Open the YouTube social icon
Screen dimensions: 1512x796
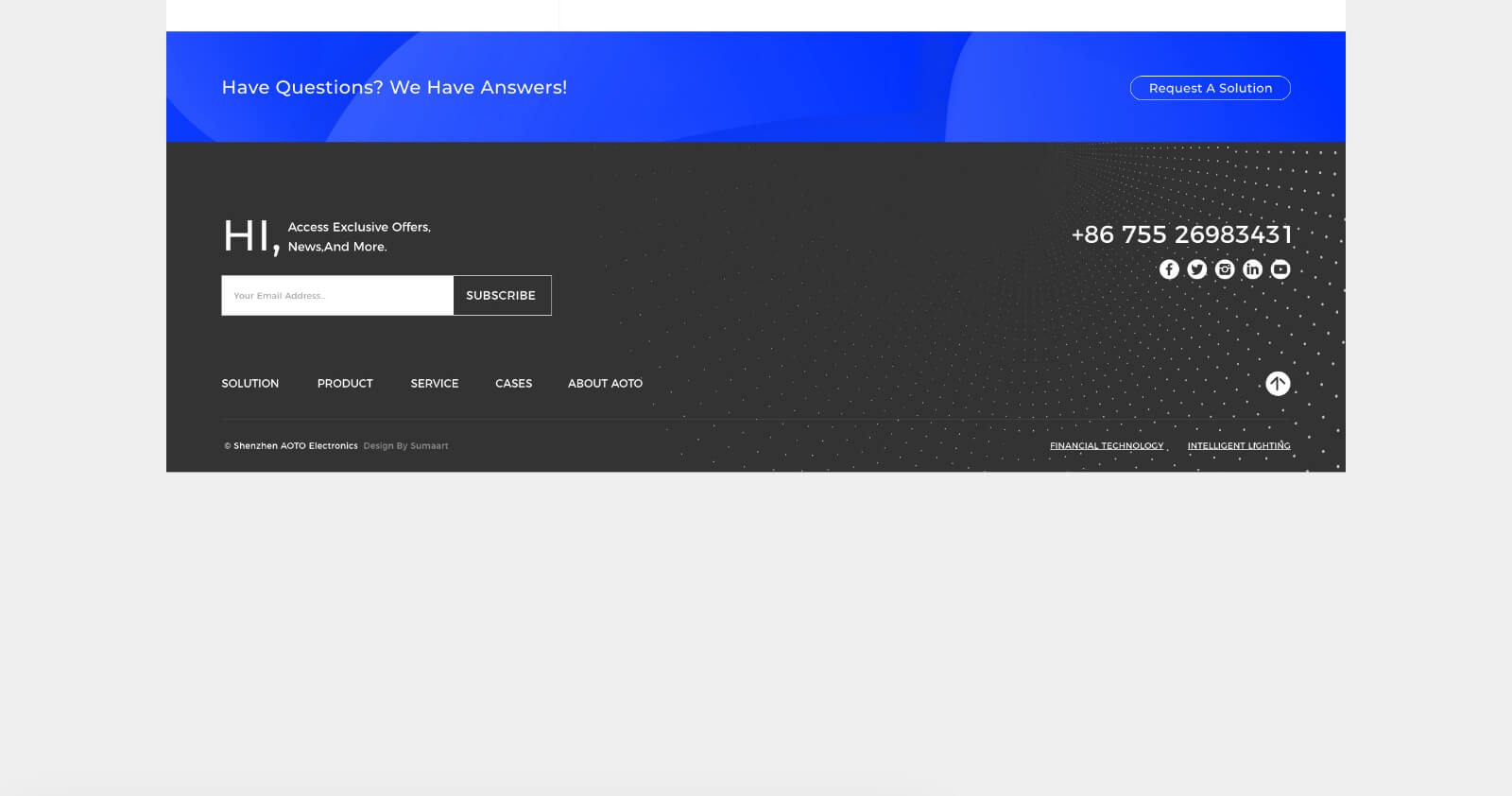coord(1280,269)
